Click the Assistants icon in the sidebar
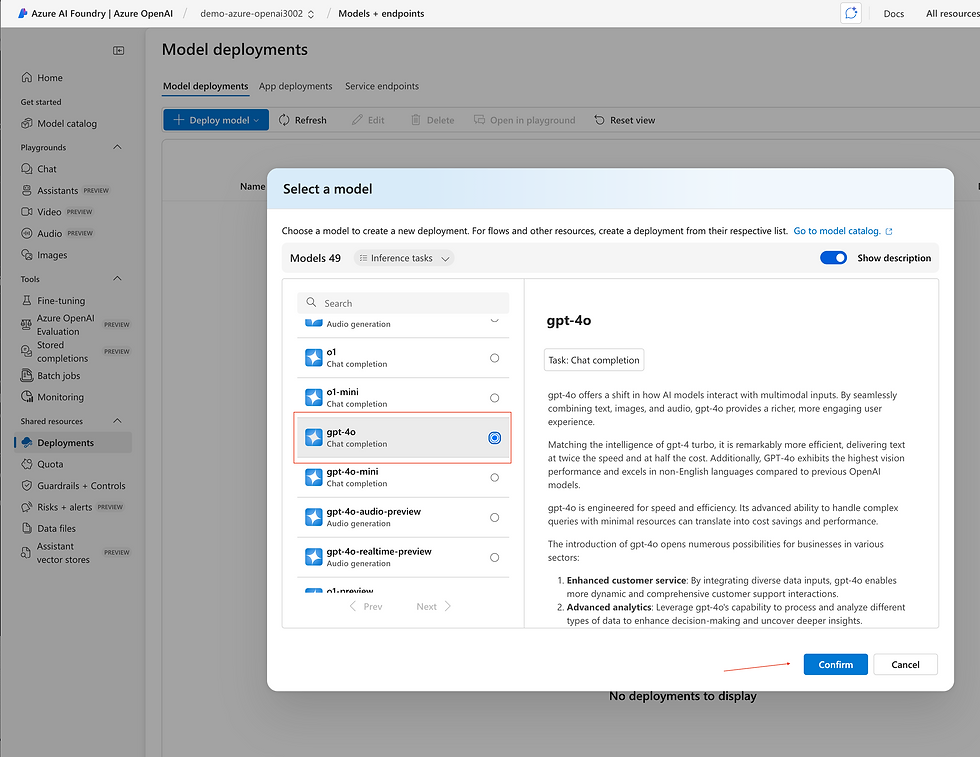Image resolution: width=980 pixels, height=757 pixels. [26, 190]
